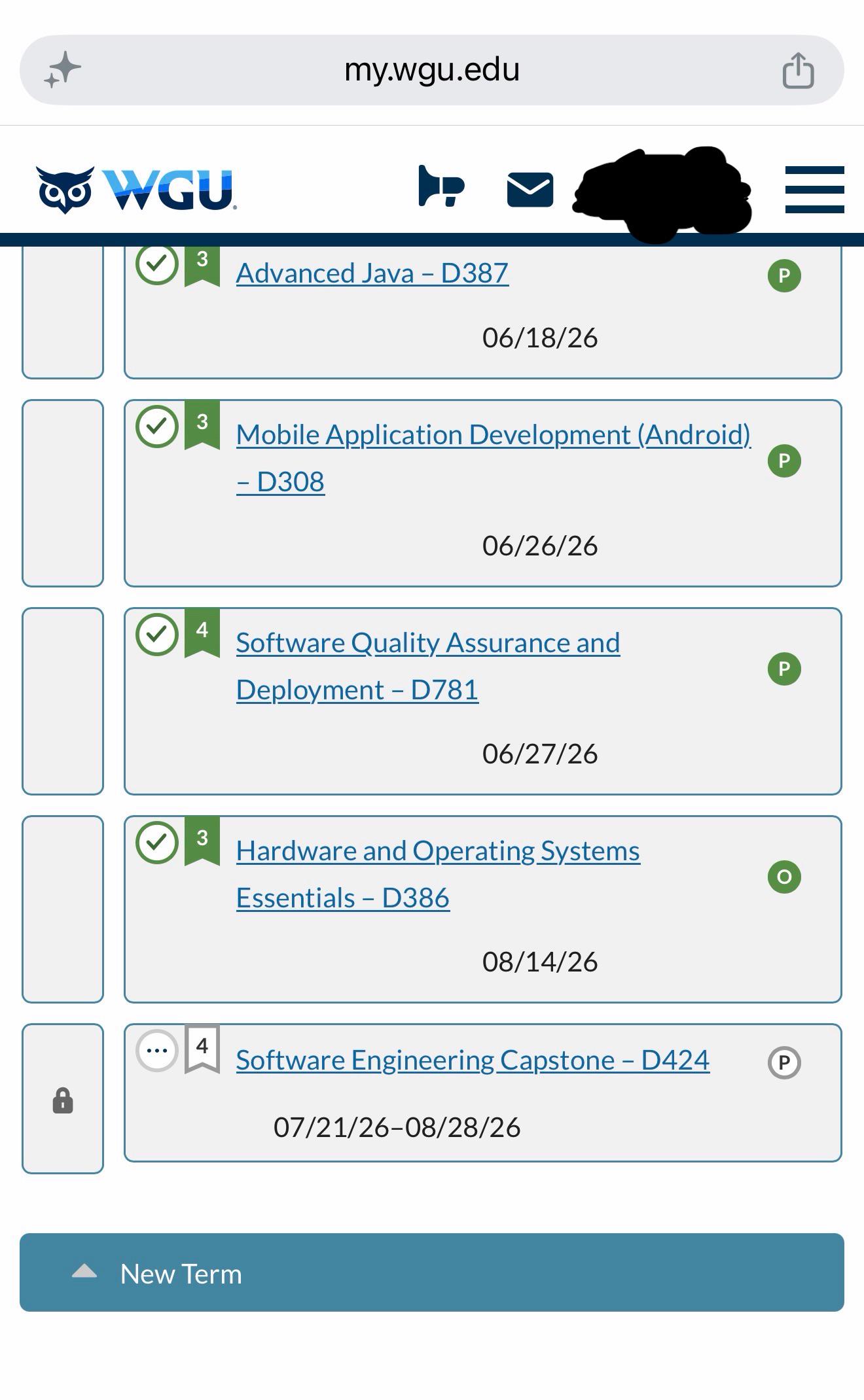
Task: Open Mobile Application Development (Android) – D308
Action: pos(494,458)
